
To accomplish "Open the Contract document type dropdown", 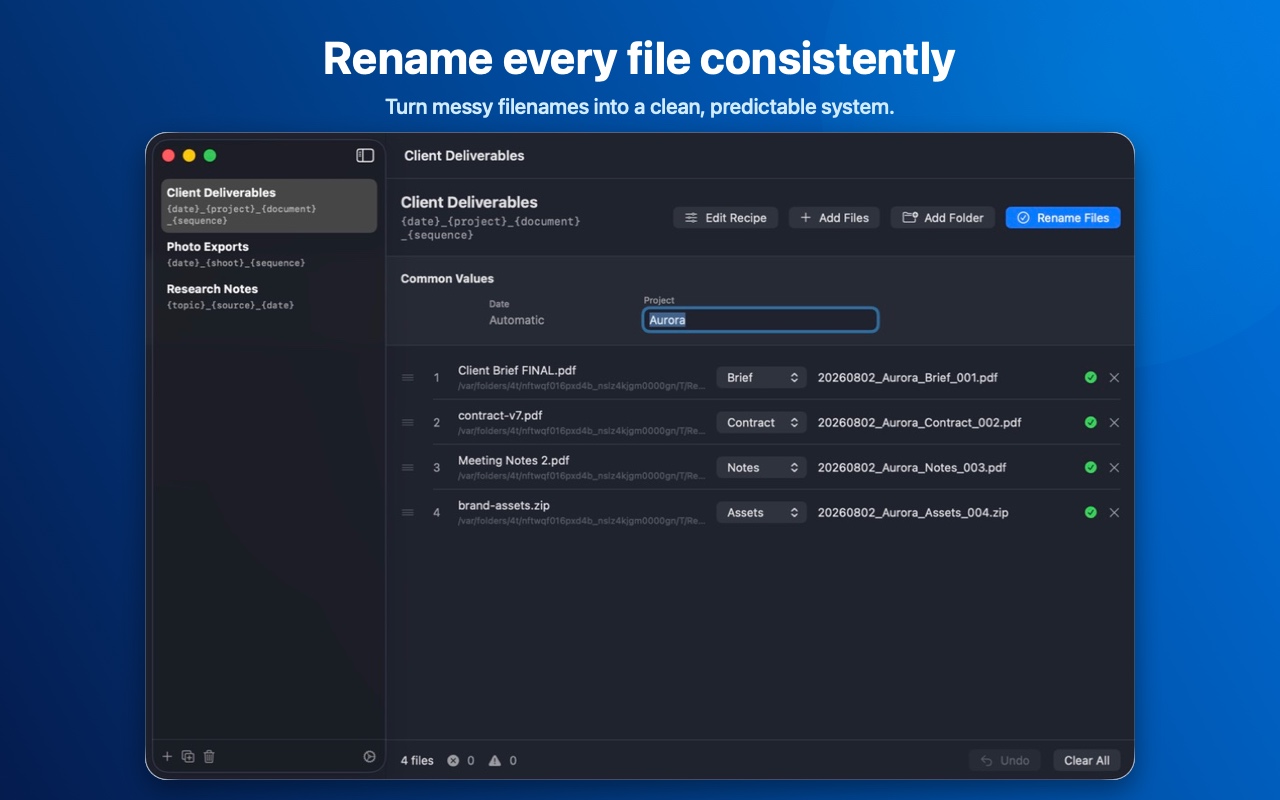I will click(x=761, y=422).
